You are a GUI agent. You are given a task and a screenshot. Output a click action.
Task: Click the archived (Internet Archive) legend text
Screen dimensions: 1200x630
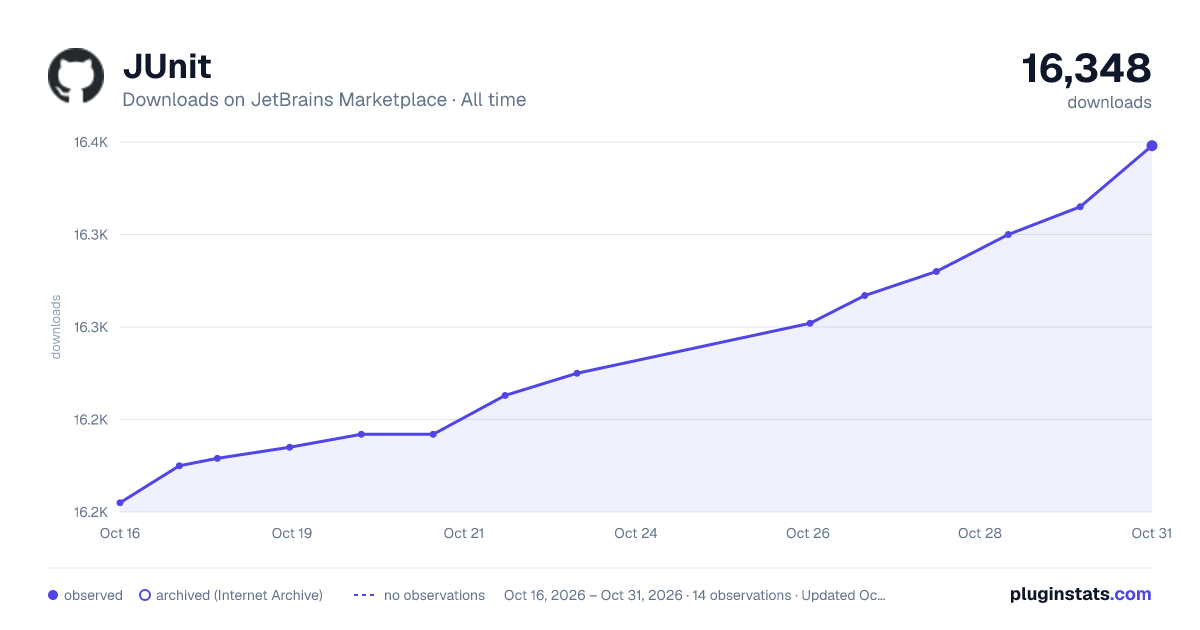tap(239, 595)
